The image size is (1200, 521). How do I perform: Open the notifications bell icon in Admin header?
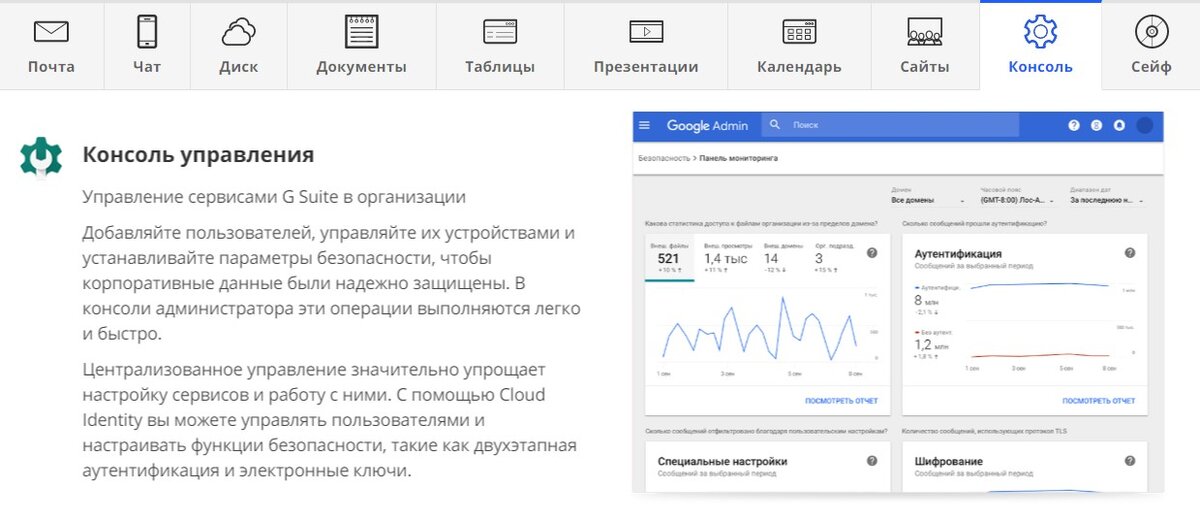1119,125
